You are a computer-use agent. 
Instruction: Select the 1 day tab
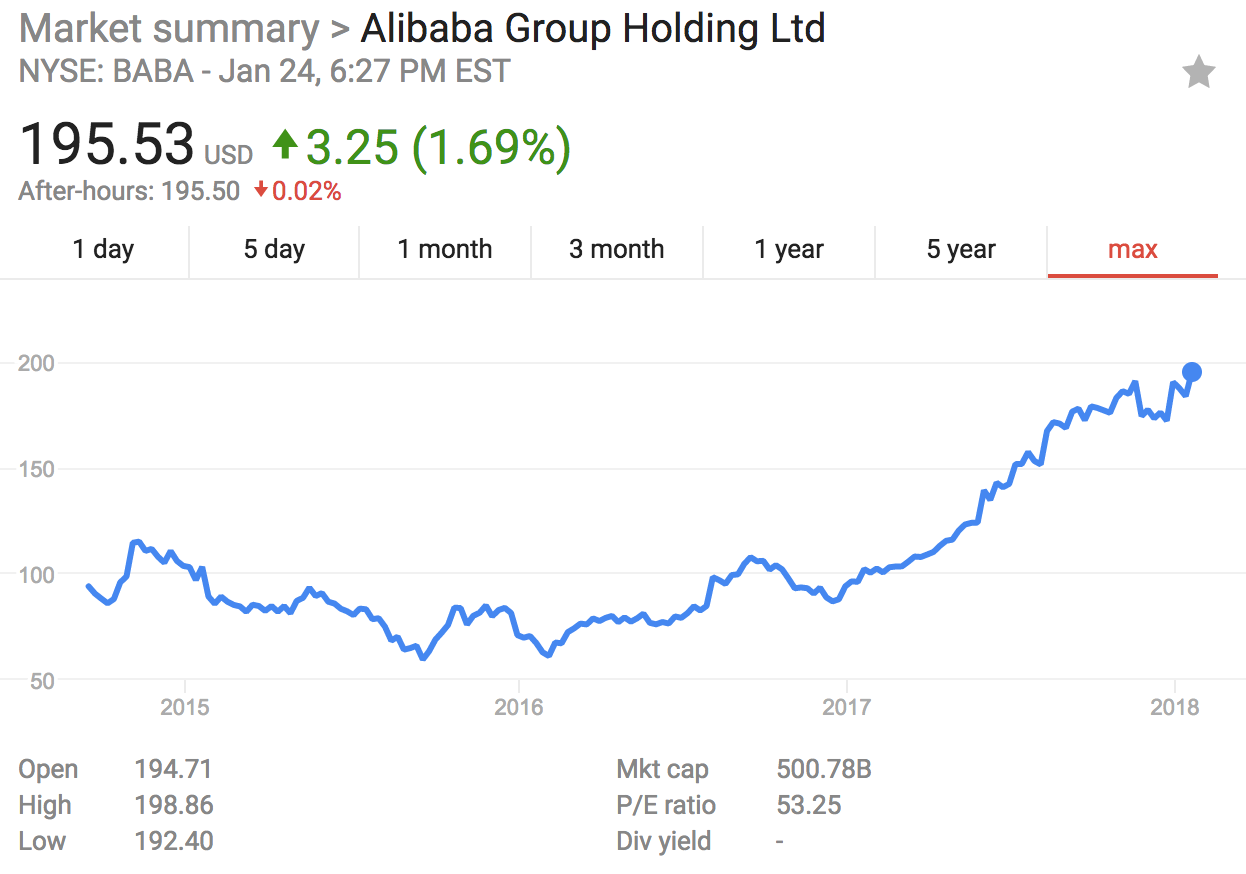(103, 250)
